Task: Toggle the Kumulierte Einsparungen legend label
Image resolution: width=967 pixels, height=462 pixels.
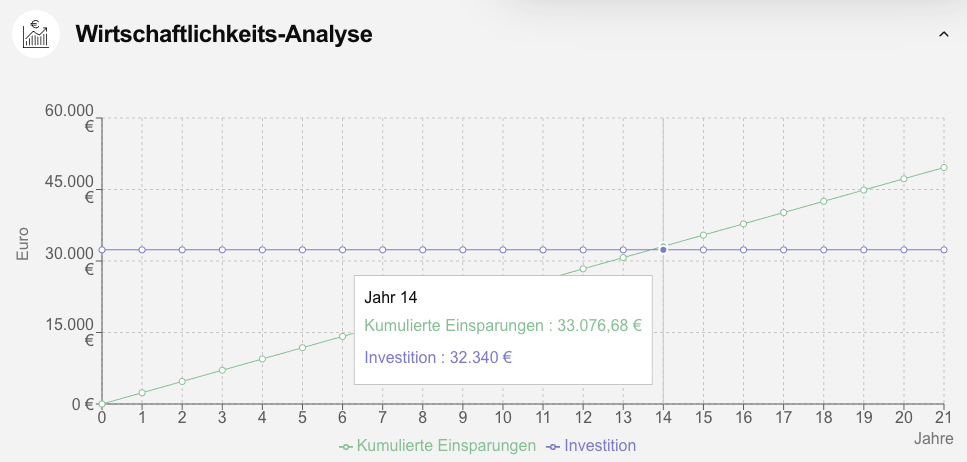Action: [446, 446]
